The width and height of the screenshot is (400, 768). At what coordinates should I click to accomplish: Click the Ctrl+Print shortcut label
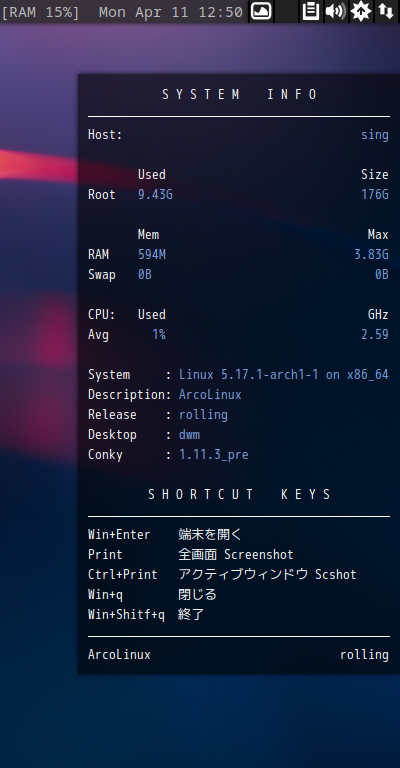[x=123, y=575]
